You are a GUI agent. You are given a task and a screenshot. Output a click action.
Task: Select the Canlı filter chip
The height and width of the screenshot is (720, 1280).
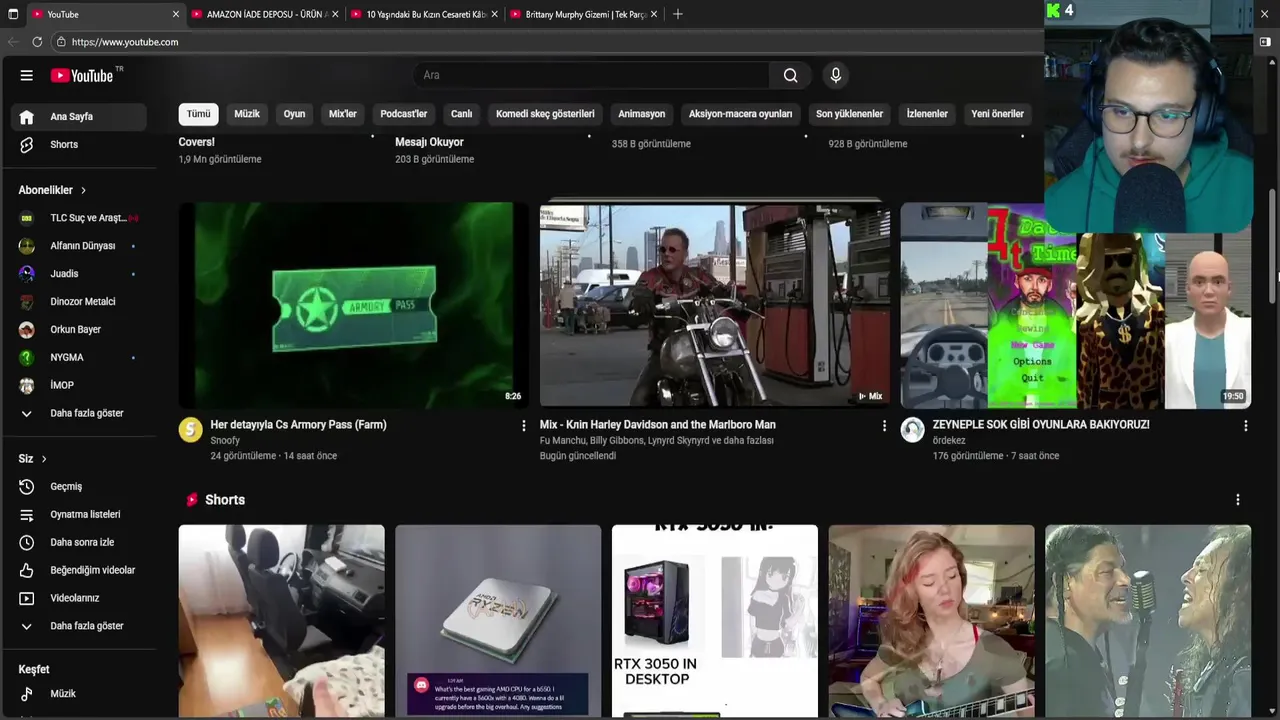(x=461, y=114)
